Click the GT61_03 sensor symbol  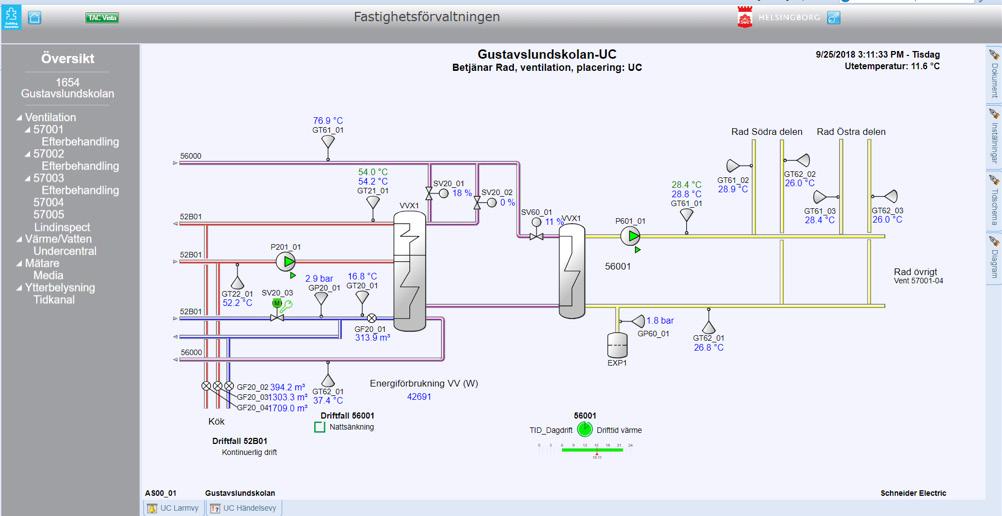point(824,196)
